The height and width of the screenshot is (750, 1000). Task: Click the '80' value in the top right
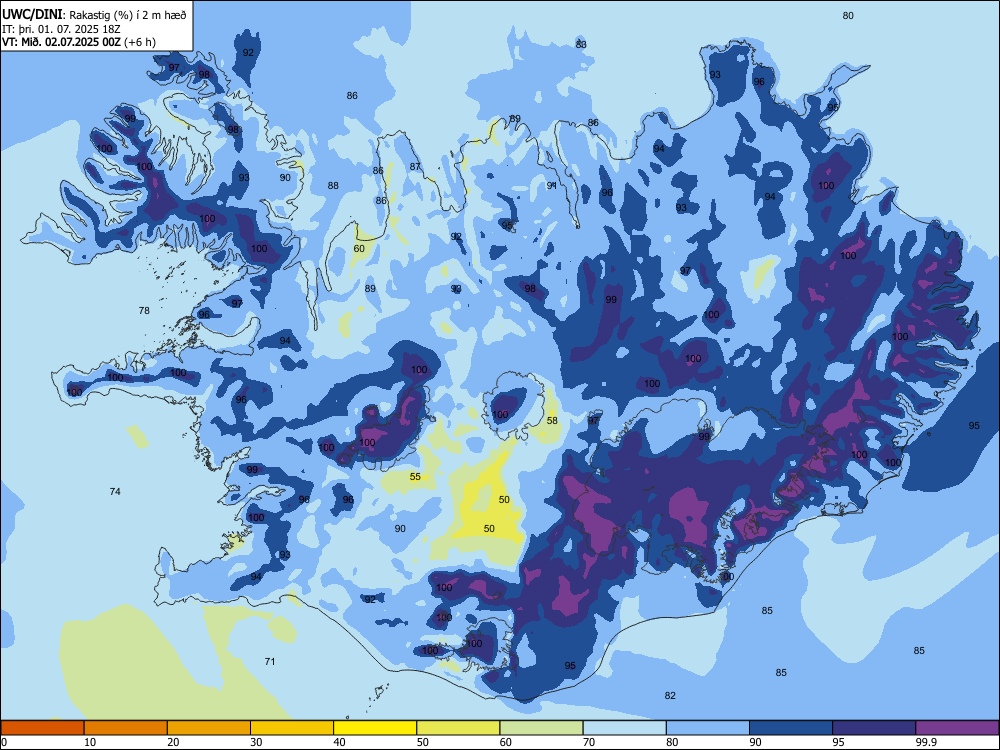coord(848,15)
